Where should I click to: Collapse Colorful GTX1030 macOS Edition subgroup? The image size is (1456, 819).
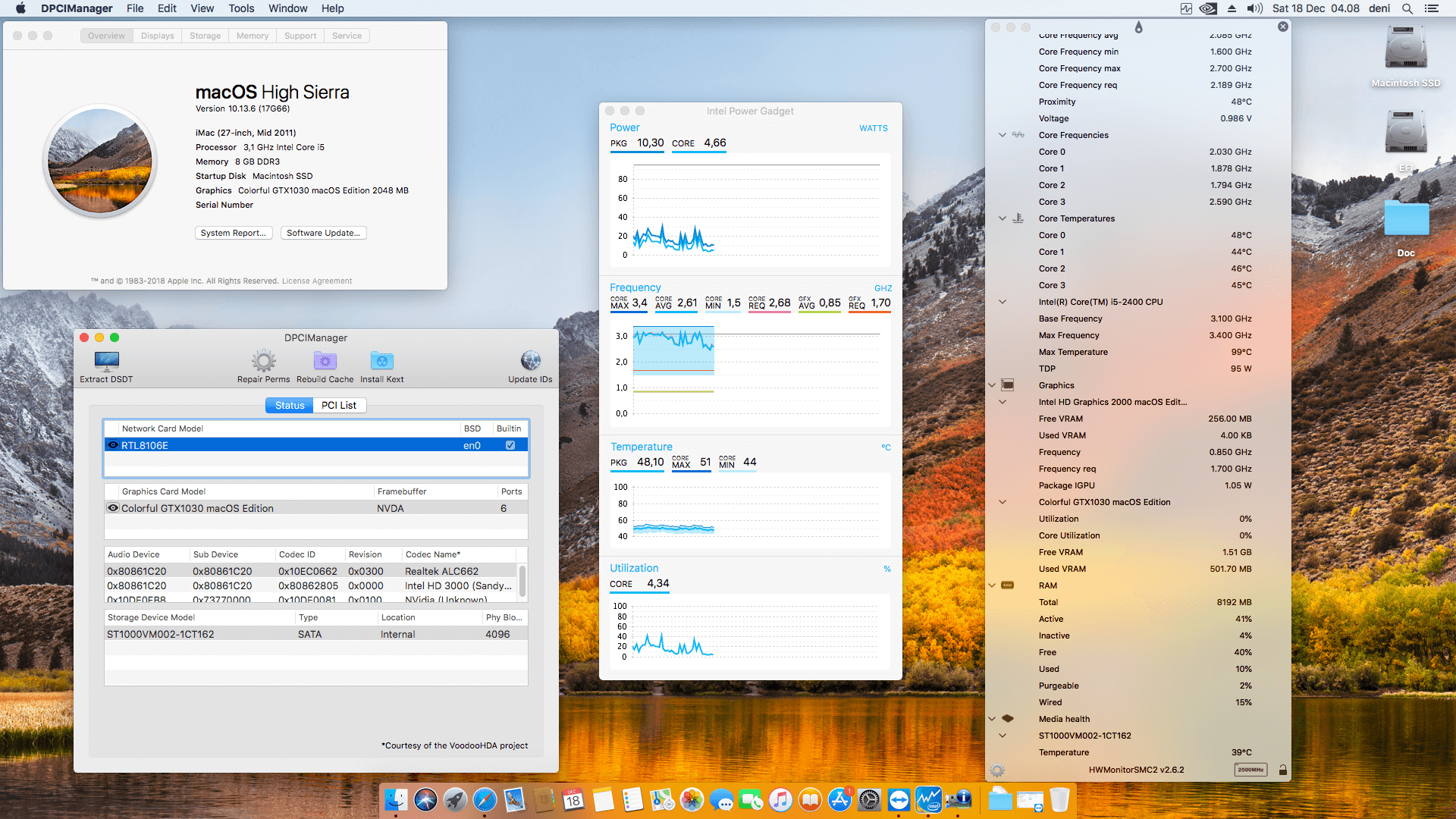tap(1003, 502)
